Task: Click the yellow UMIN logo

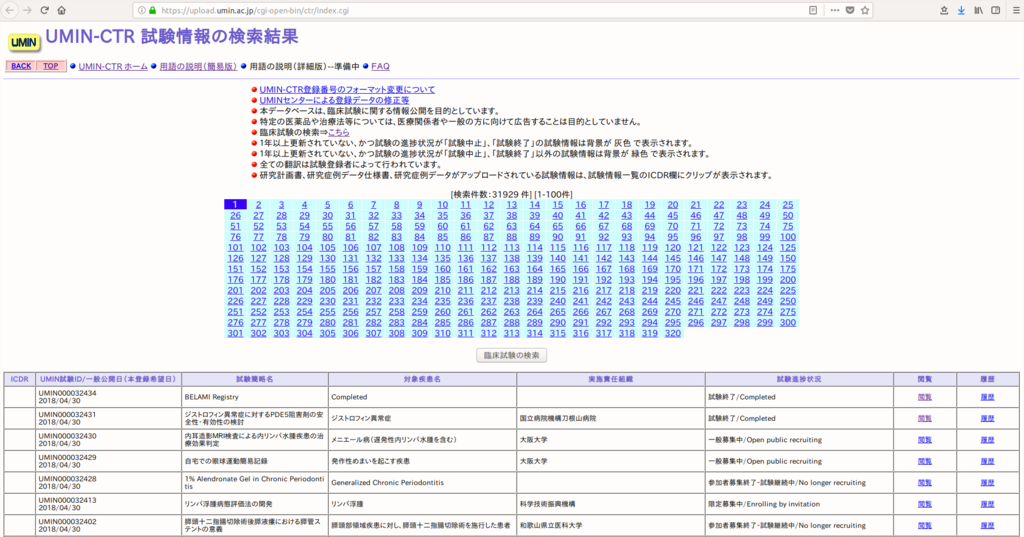Action: [x=24, y=42]
